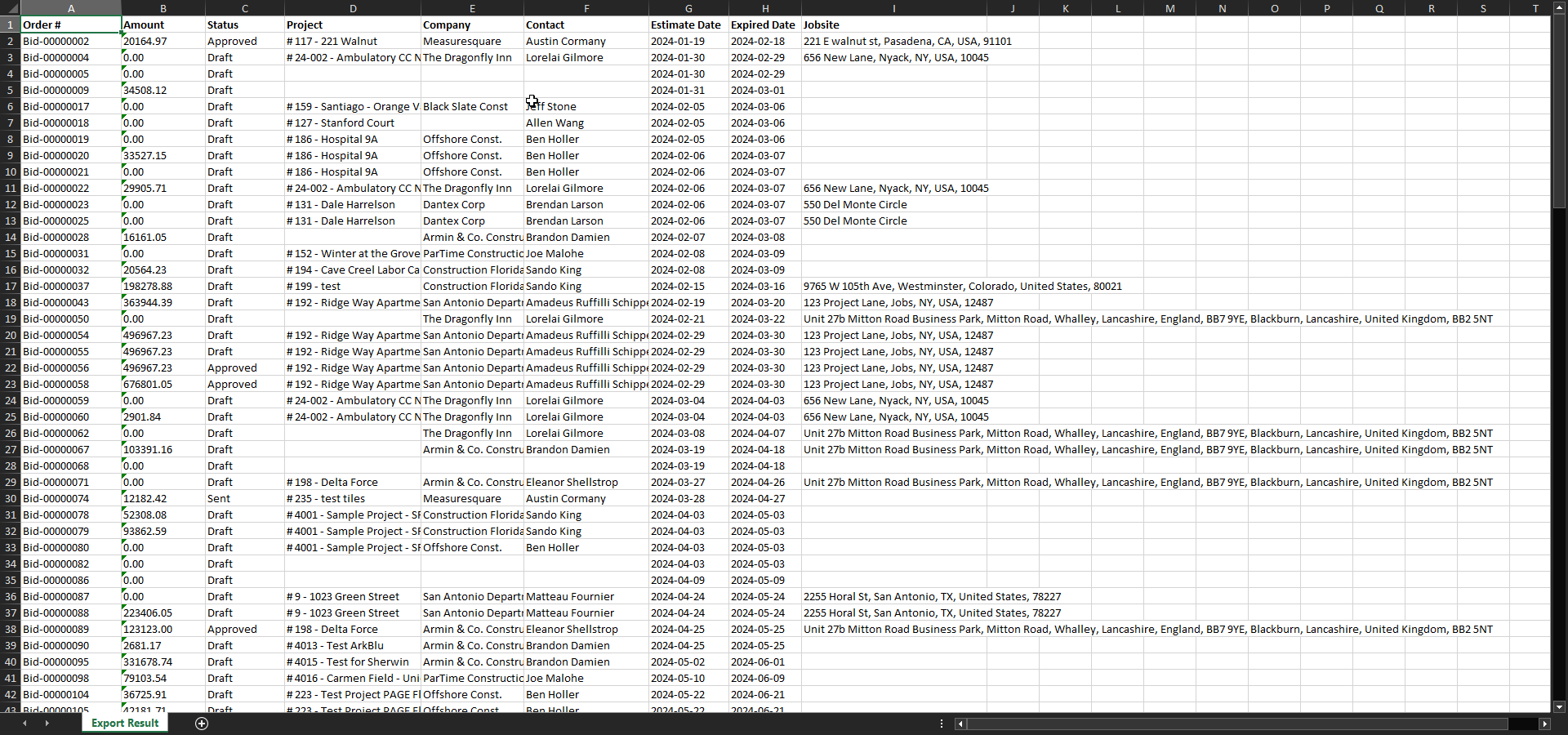Select the row 1 header
This screenshot has width=1568, height=735.
point(10,24)
